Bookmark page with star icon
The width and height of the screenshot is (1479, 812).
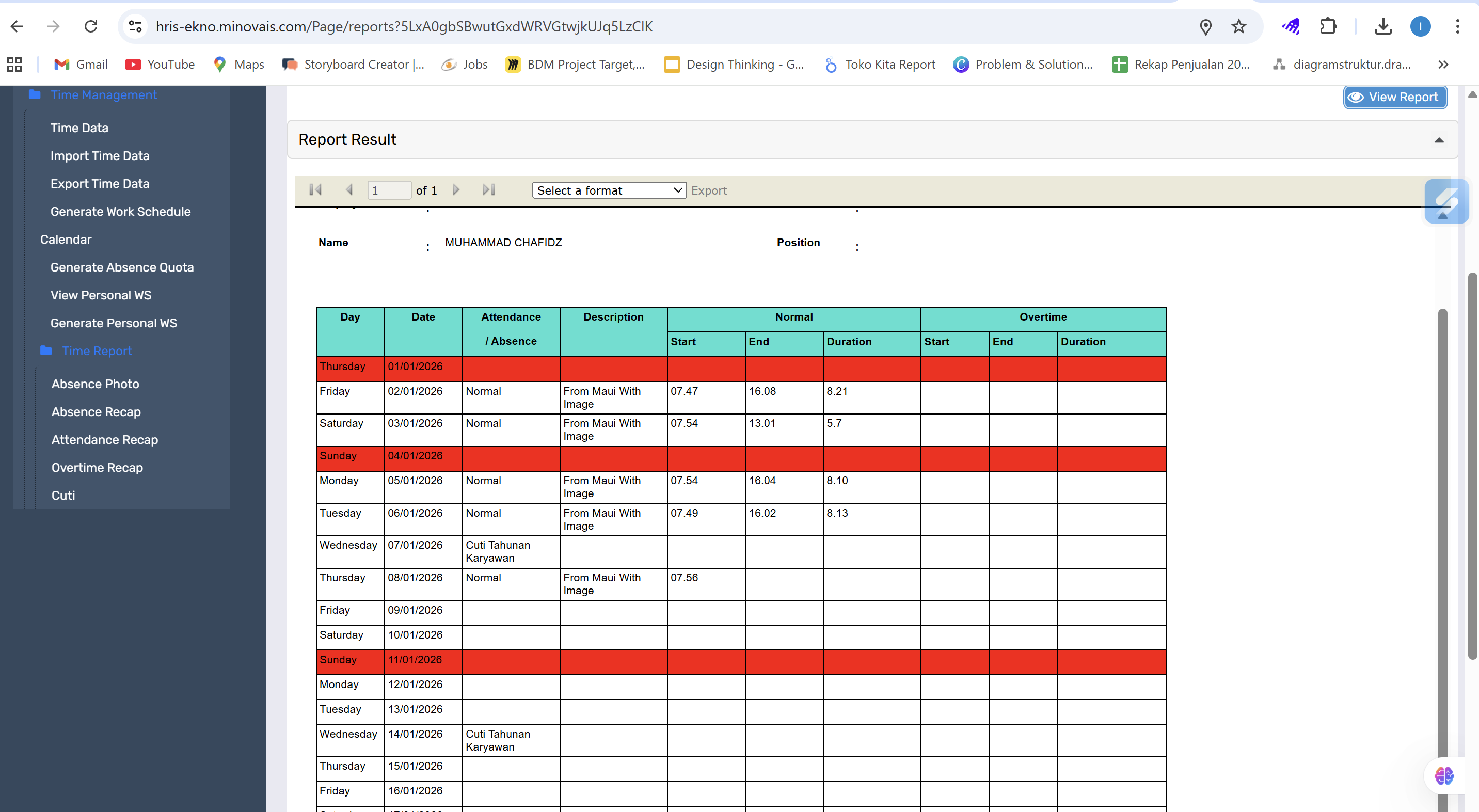pos(1238,26)
